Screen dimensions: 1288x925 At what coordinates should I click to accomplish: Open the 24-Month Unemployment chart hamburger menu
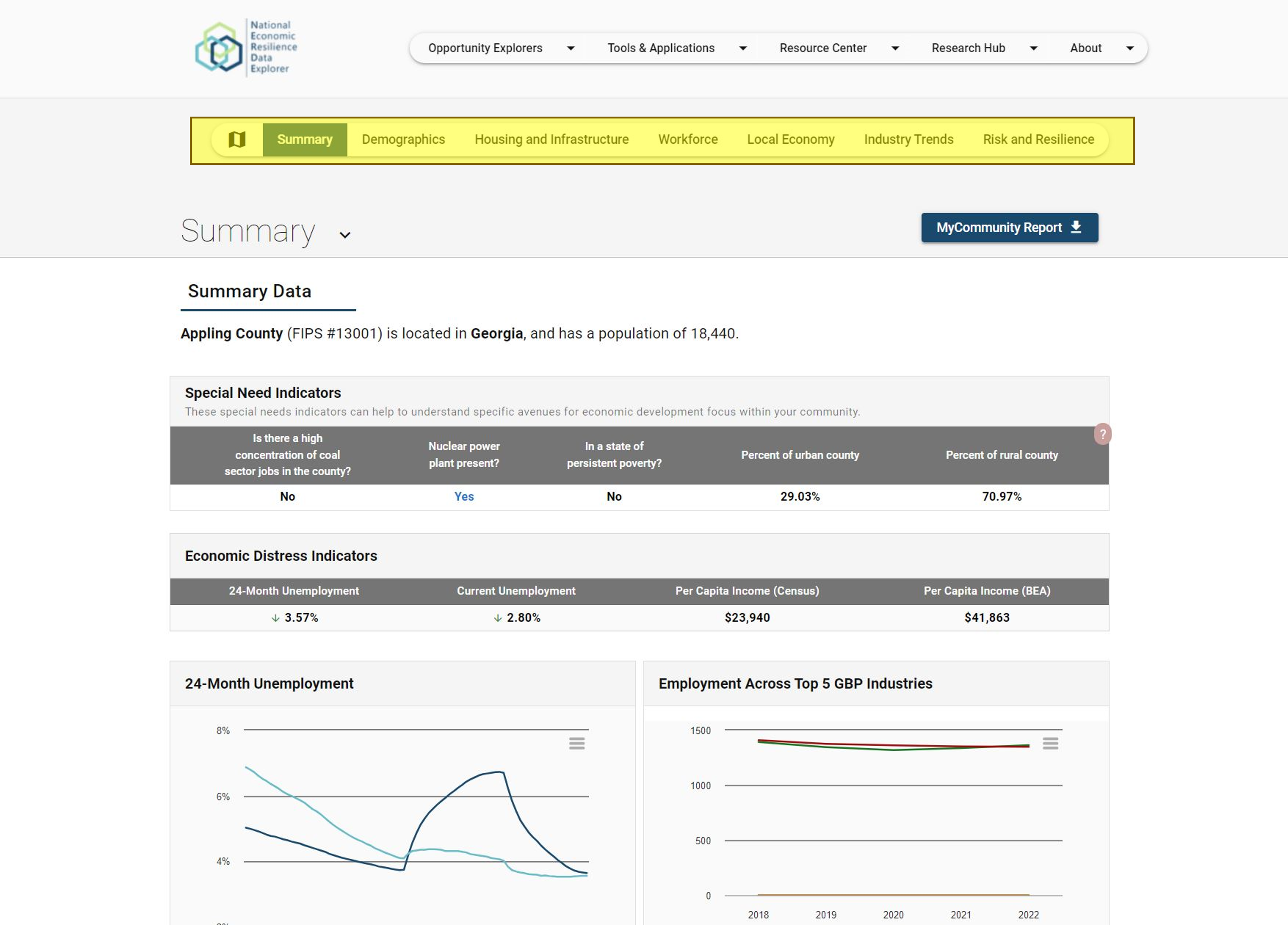pos(576,743)
